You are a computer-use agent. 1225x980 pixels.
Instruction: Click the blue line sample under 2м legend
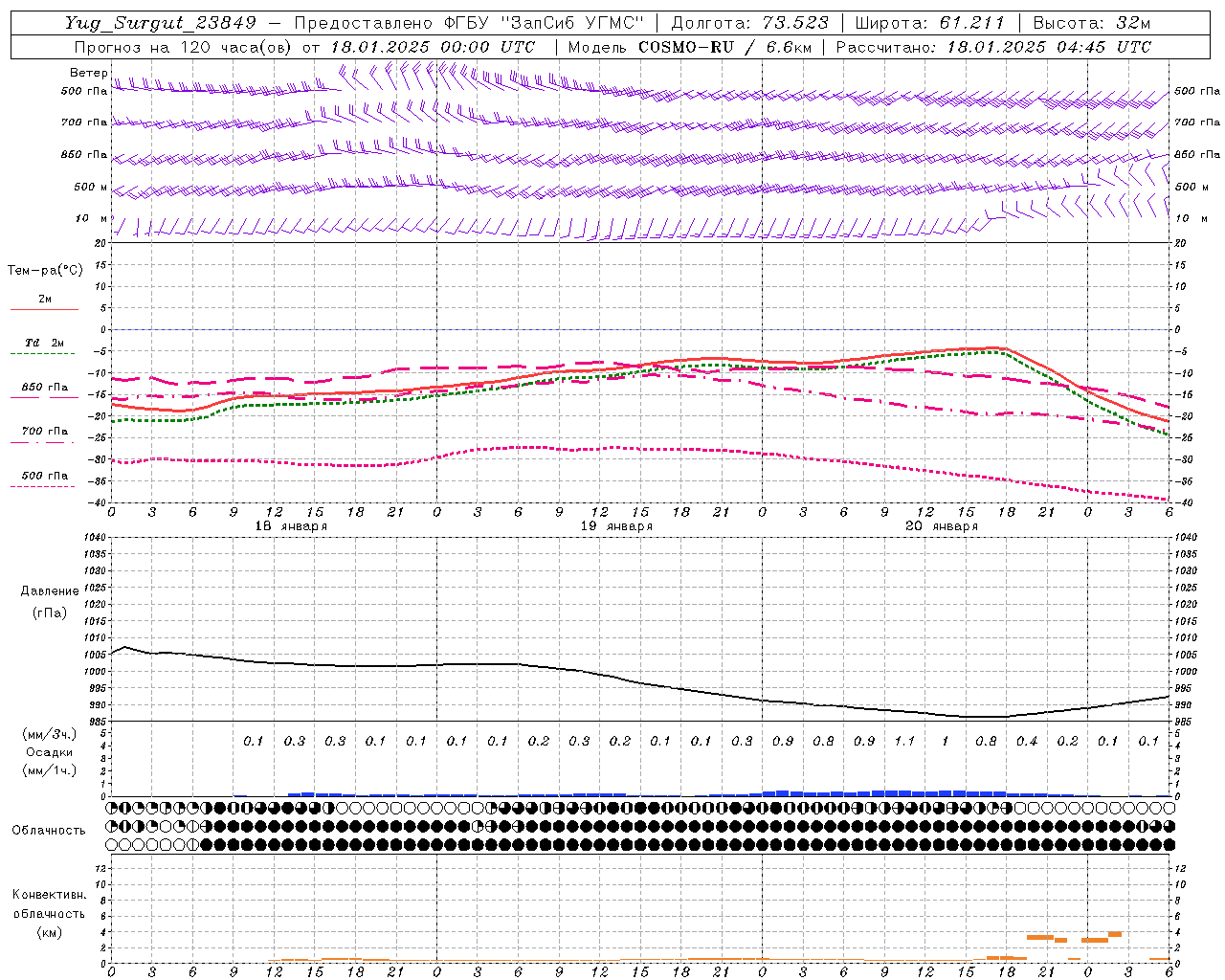[x=44, y=309]
